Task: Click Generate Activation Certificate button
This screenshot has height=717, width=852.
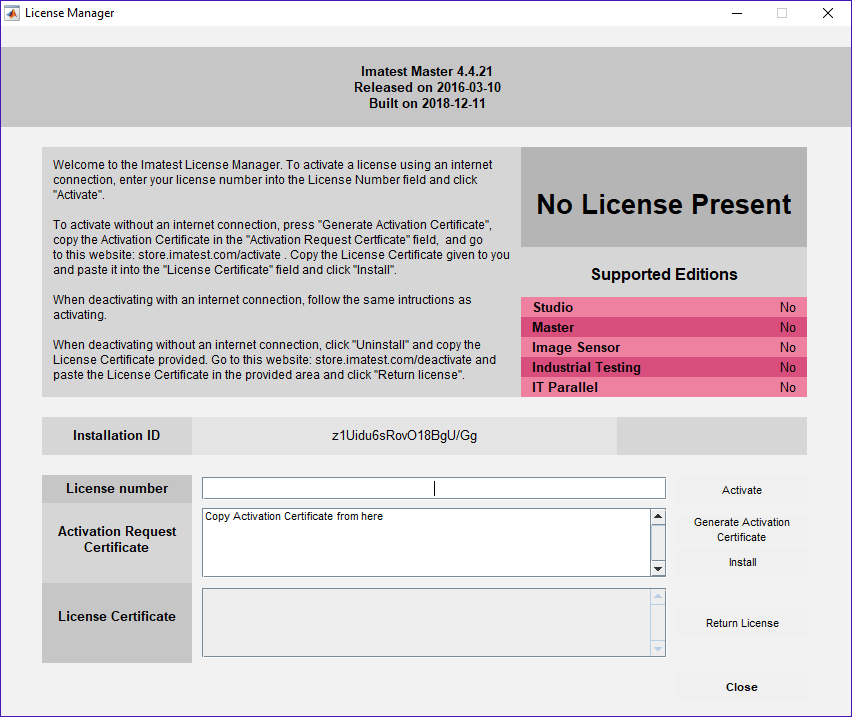Action: [x=742, y=530]
